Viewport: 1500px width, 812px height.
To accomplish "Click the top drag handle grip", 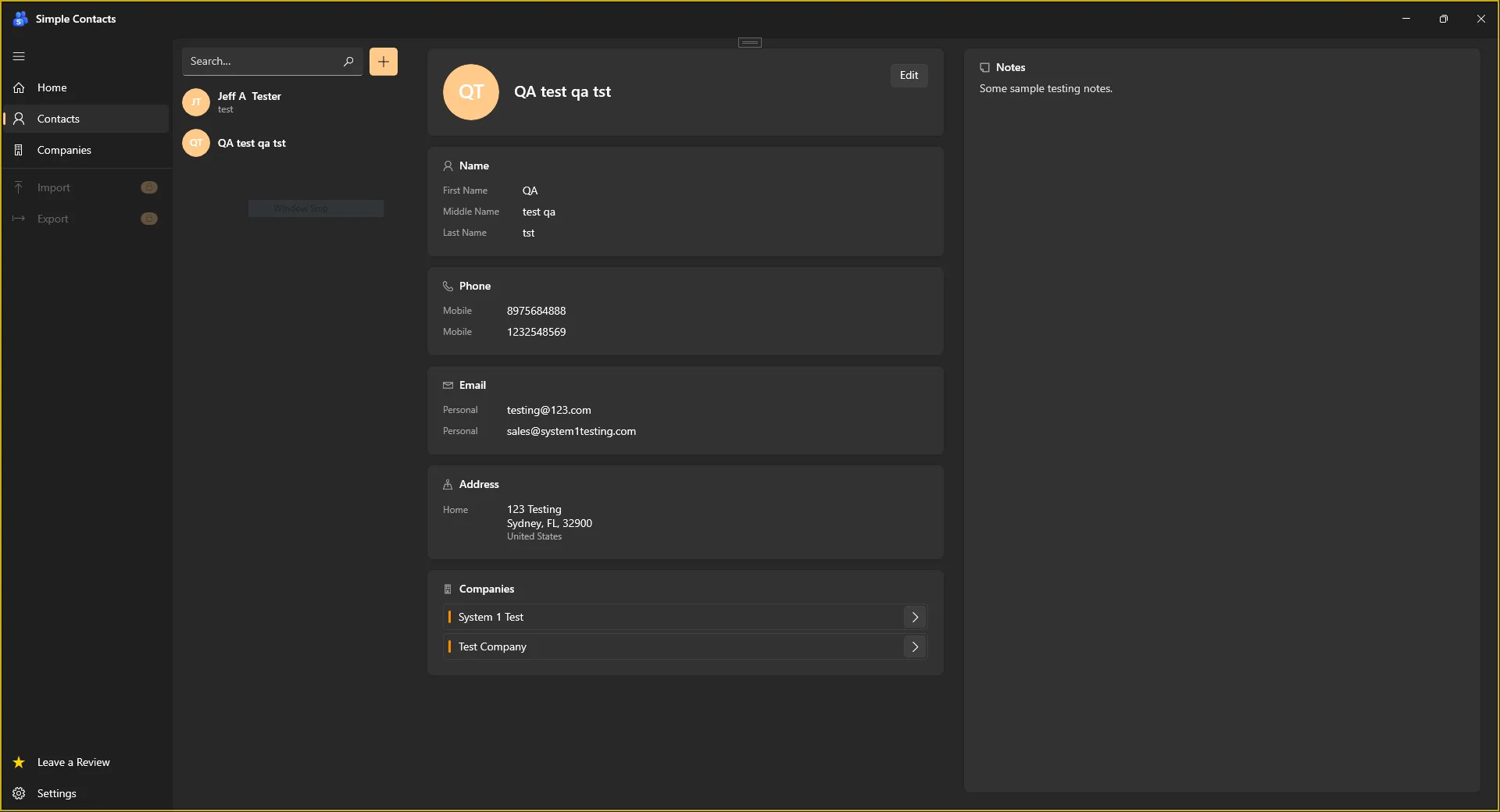I will click(x=750, y=42).
